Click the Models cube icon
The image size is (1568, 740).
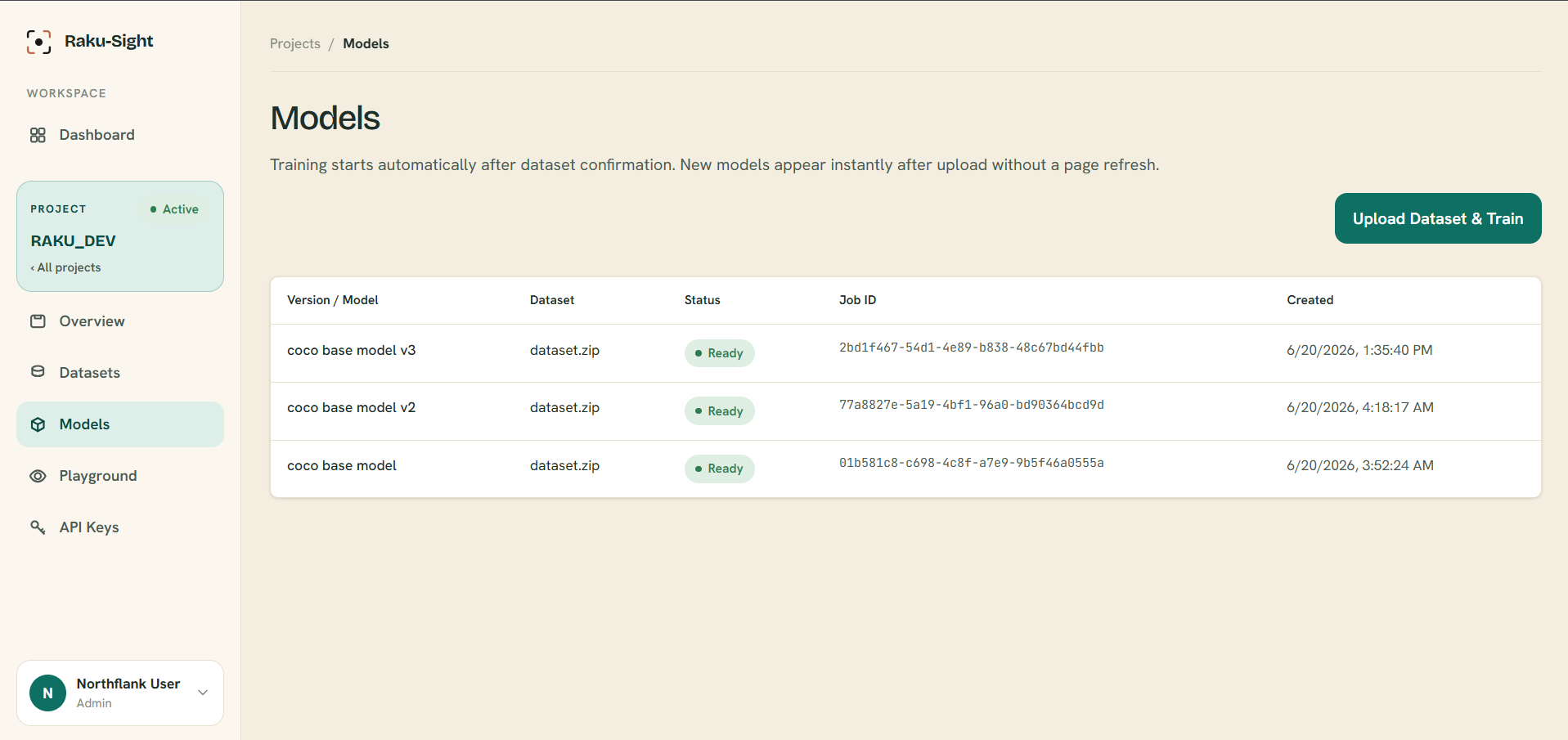point(38,424)
